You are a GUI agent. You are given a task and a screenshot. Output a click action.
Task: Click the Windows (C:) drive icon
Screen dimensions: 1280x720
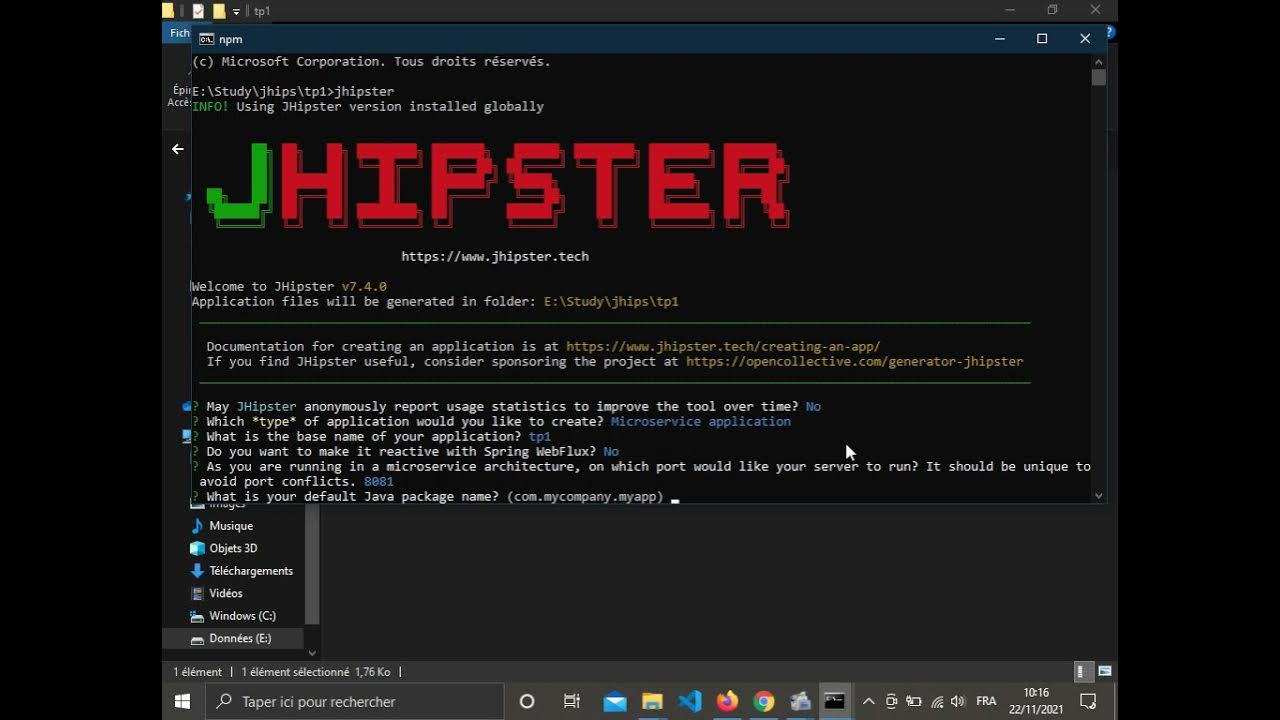pyautogui.click(x=197, y=616)
